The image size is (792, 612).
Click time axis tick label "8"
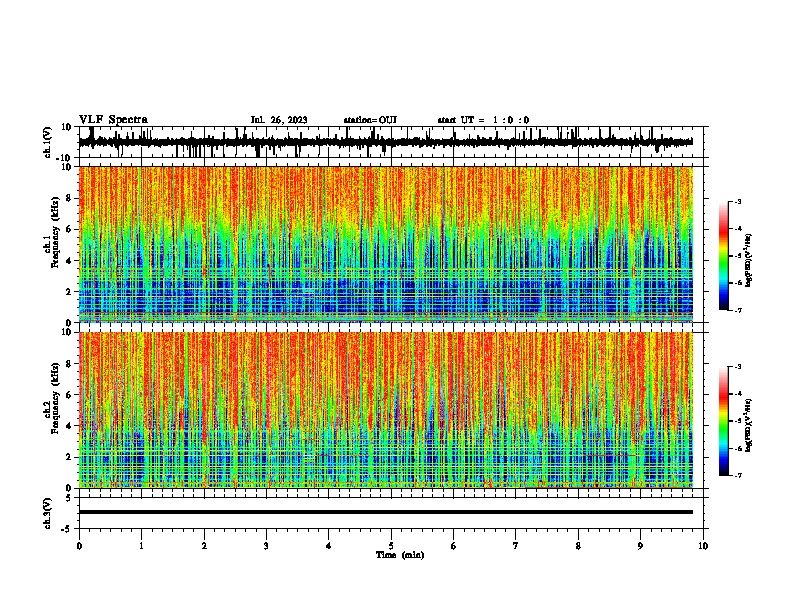578,546
